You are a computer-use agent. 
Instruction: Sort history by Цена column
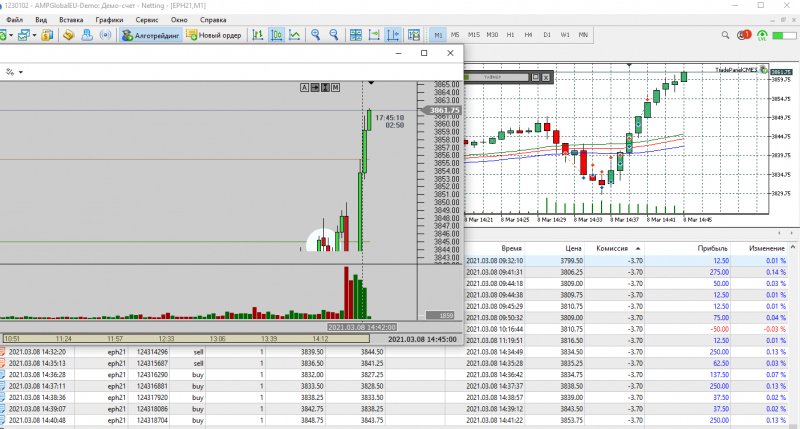[573, 248]
